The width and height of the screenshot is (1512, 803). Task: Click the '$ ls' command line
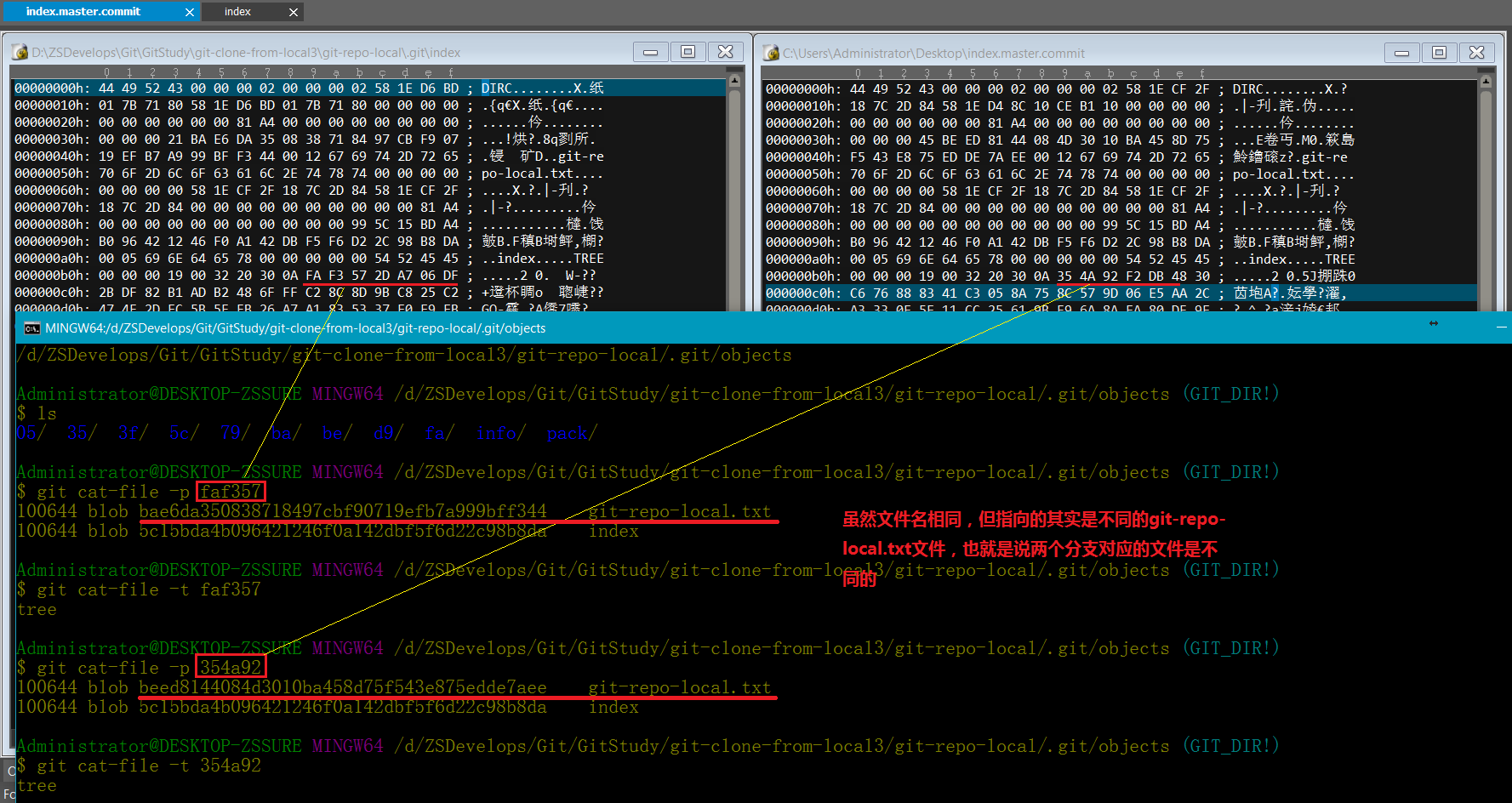point(37,413)
